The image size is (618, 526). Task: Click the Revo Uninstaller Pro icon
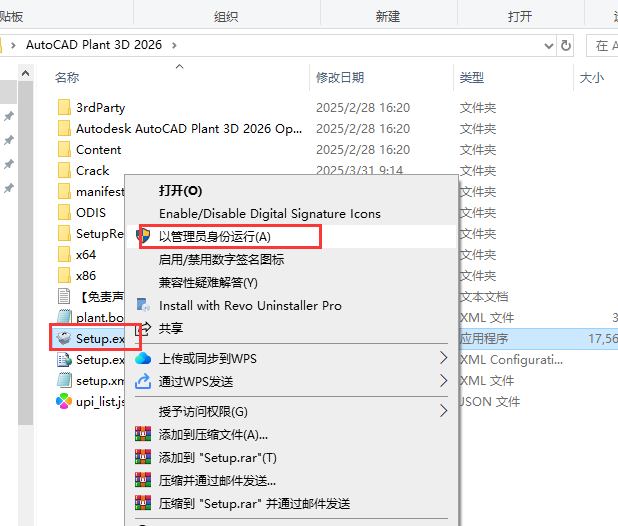143,305
